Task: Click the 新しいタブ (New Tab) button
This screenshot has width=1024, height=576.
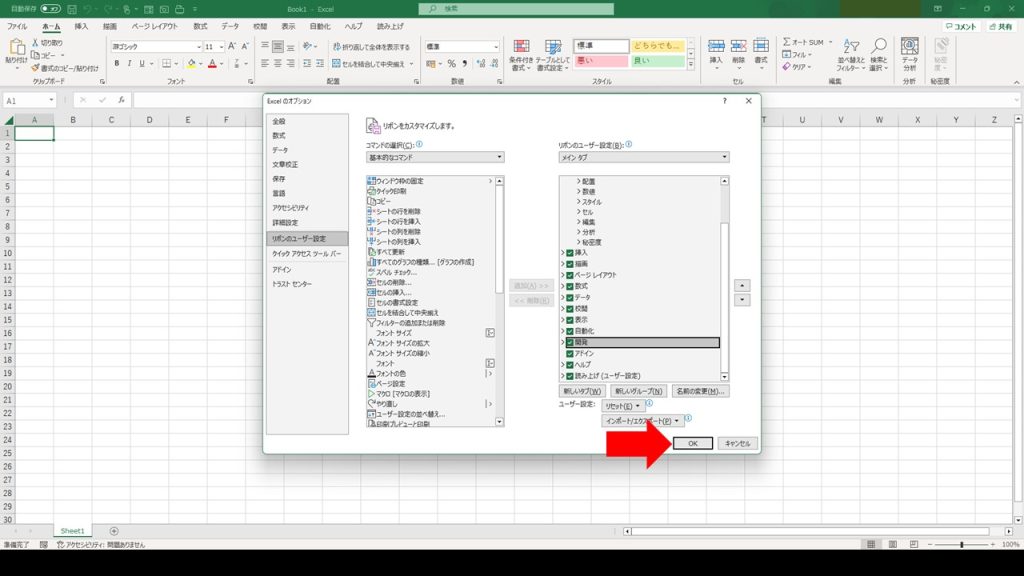Action: pos(582,391)
